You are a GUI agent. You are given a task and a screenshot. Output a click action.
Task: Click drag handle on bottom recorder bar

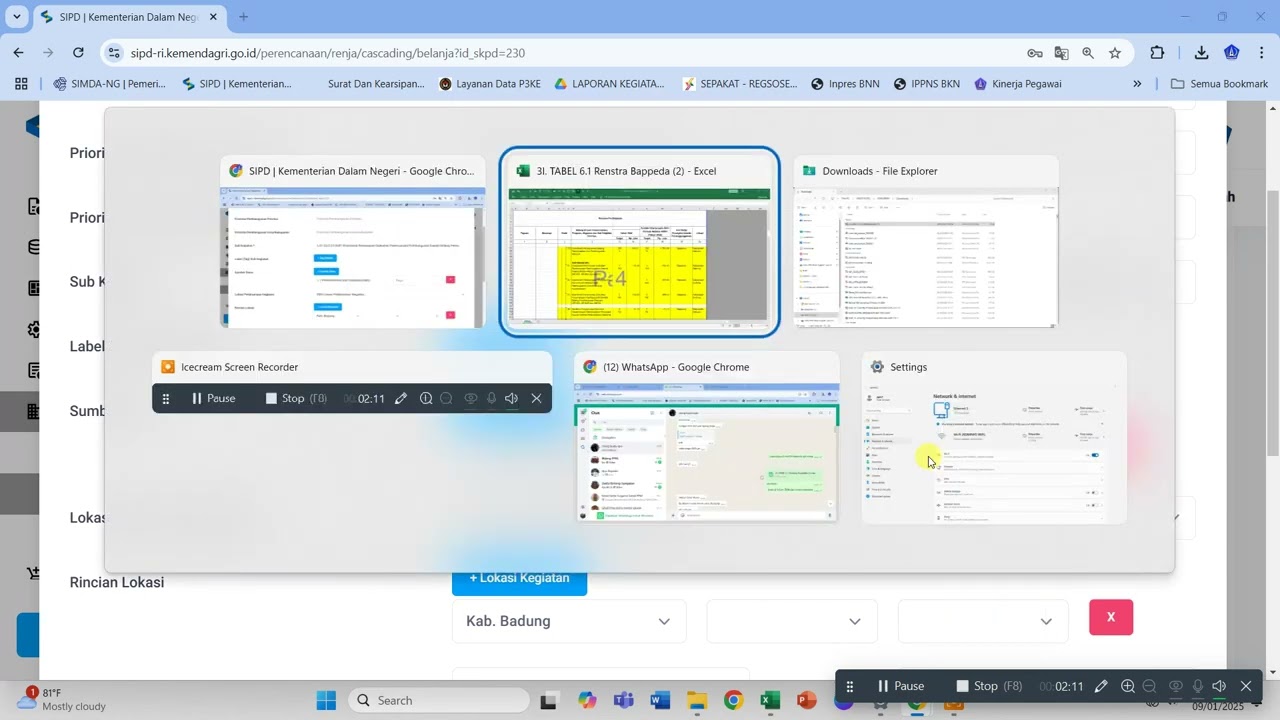[849, 686]
